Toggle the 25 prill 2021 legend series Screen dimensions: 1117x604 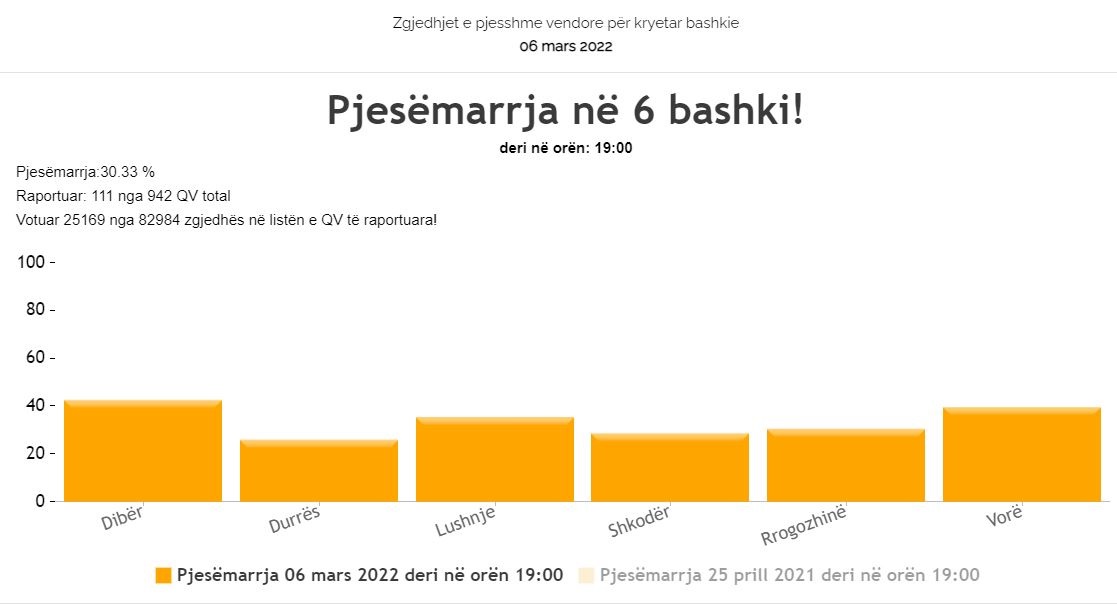pyautogui.click(x=789, y=575)
